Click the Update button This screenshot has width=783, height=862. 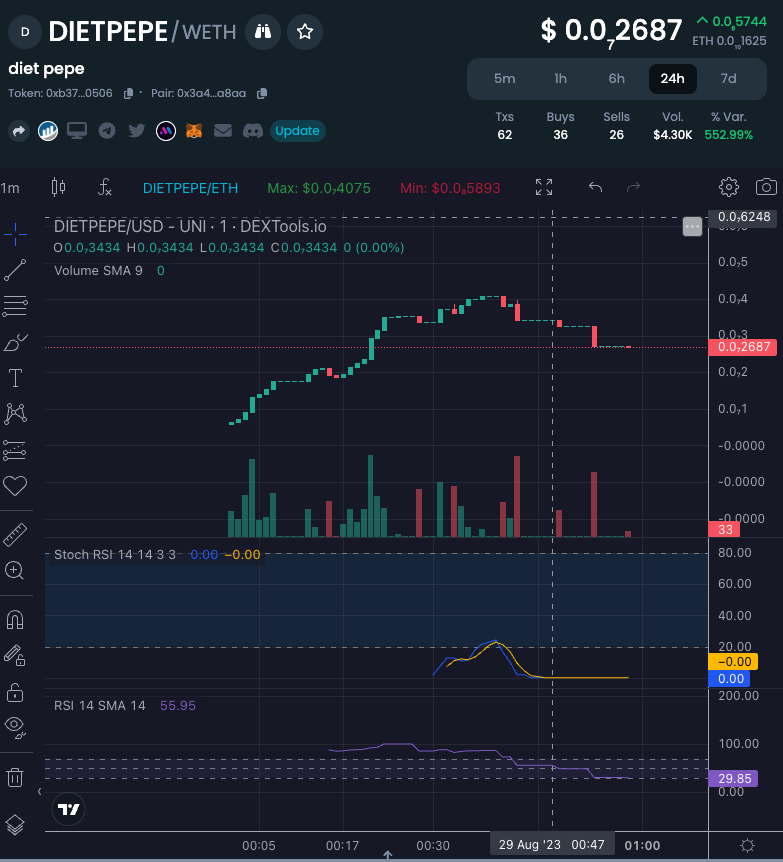297,131
